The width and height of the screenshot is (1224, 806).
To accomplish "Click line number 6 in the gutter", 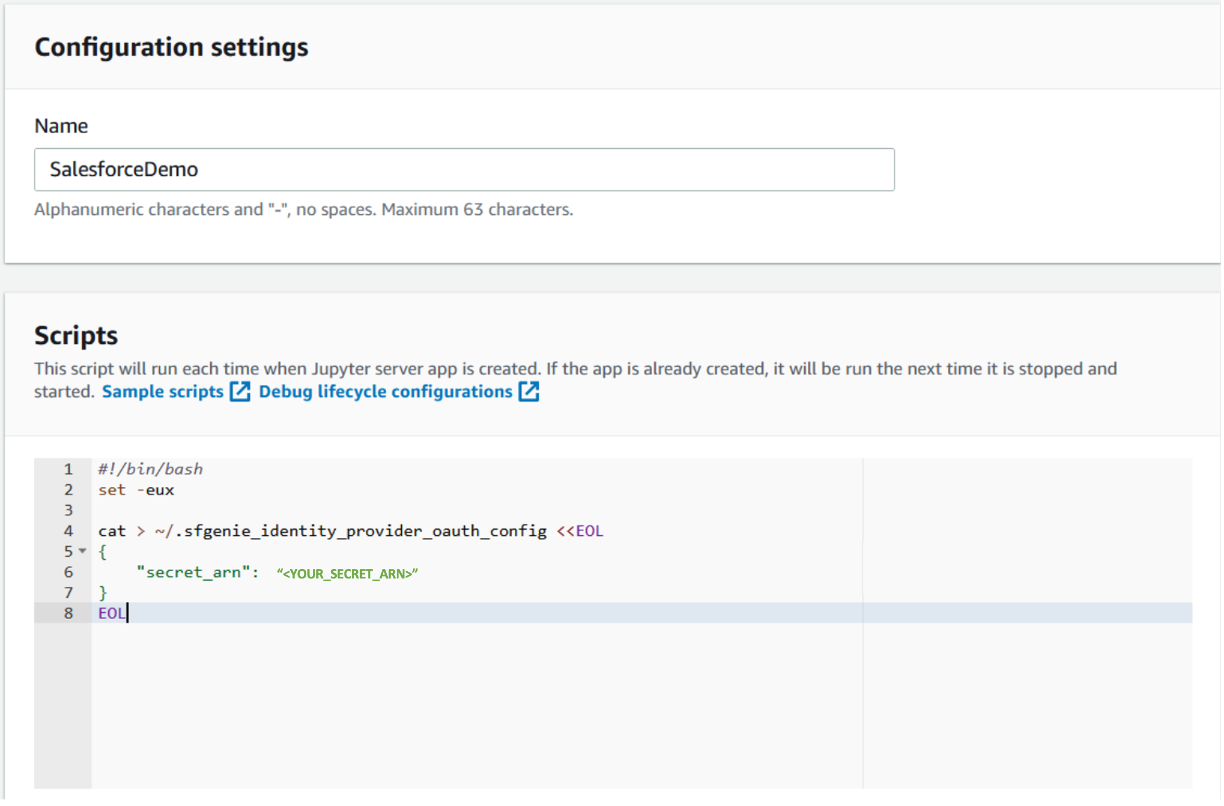I will [x=68, y=573].
